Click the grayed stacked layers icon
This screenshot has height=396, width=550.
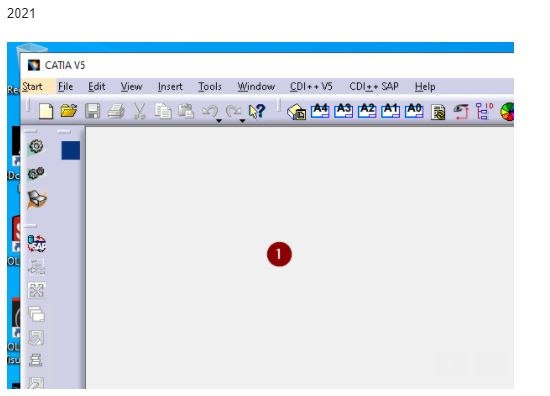[x=36, y=360]
